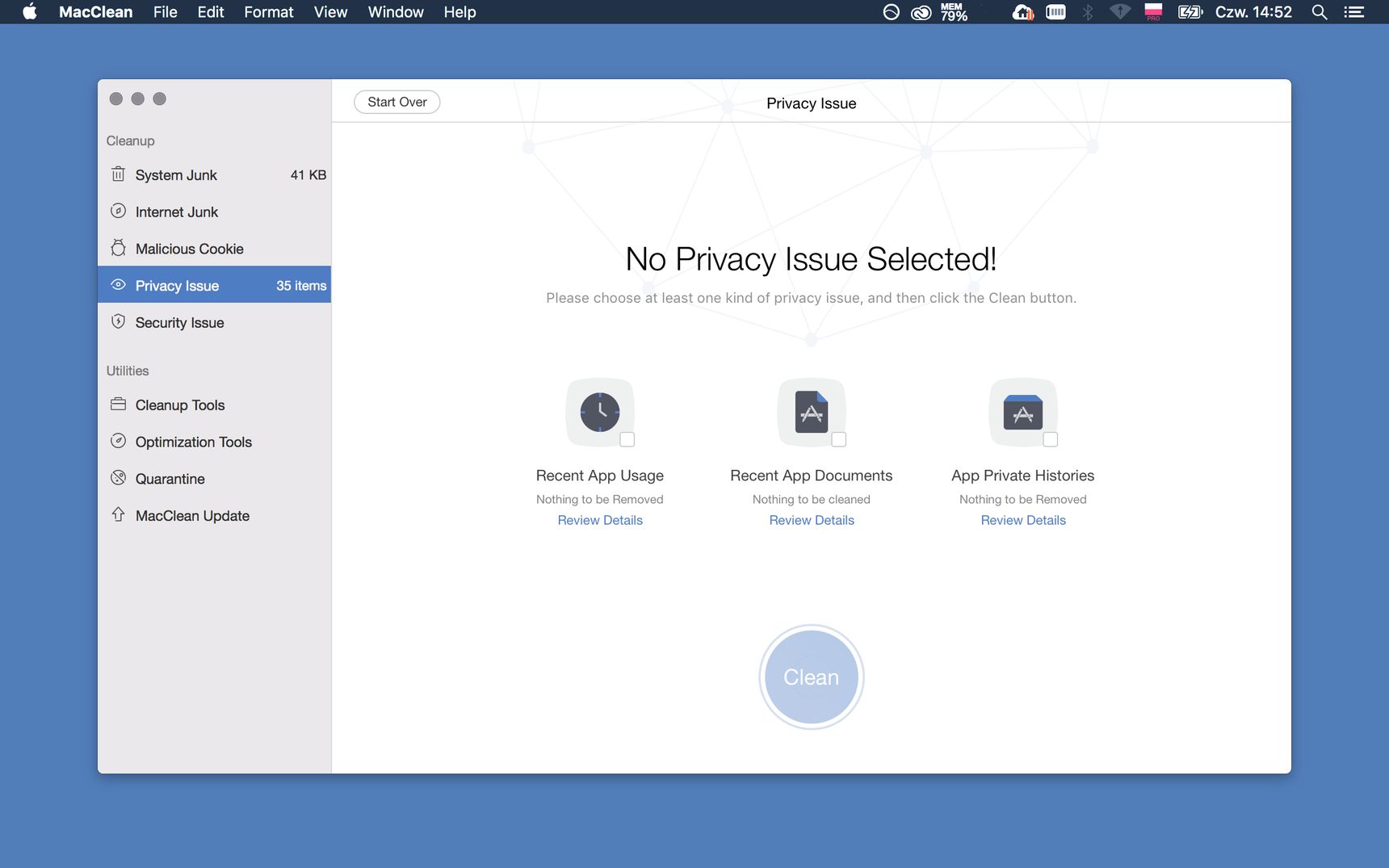
Task: Click the "No Privacy Issue Selected!" heading
Action: tap(811, 259)
